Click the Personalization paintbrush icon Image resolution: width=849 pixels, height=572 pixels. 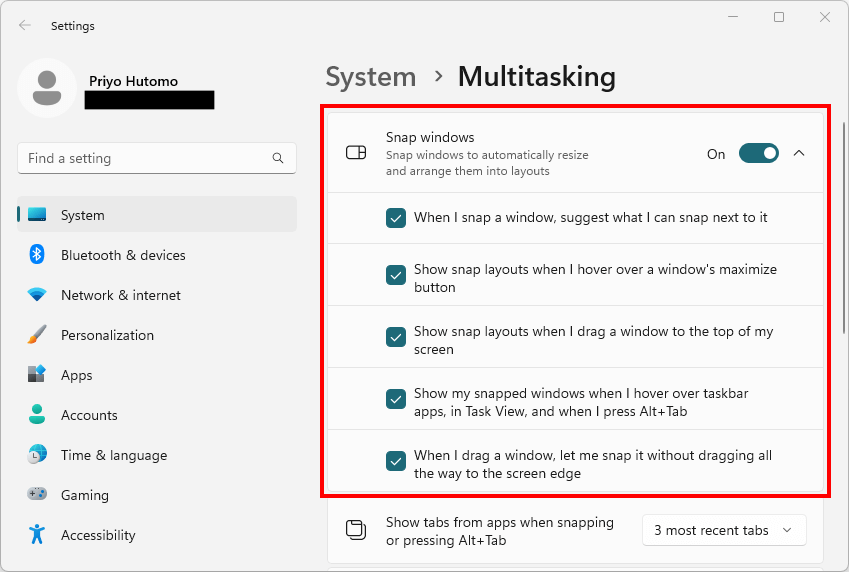click(37, 335)
